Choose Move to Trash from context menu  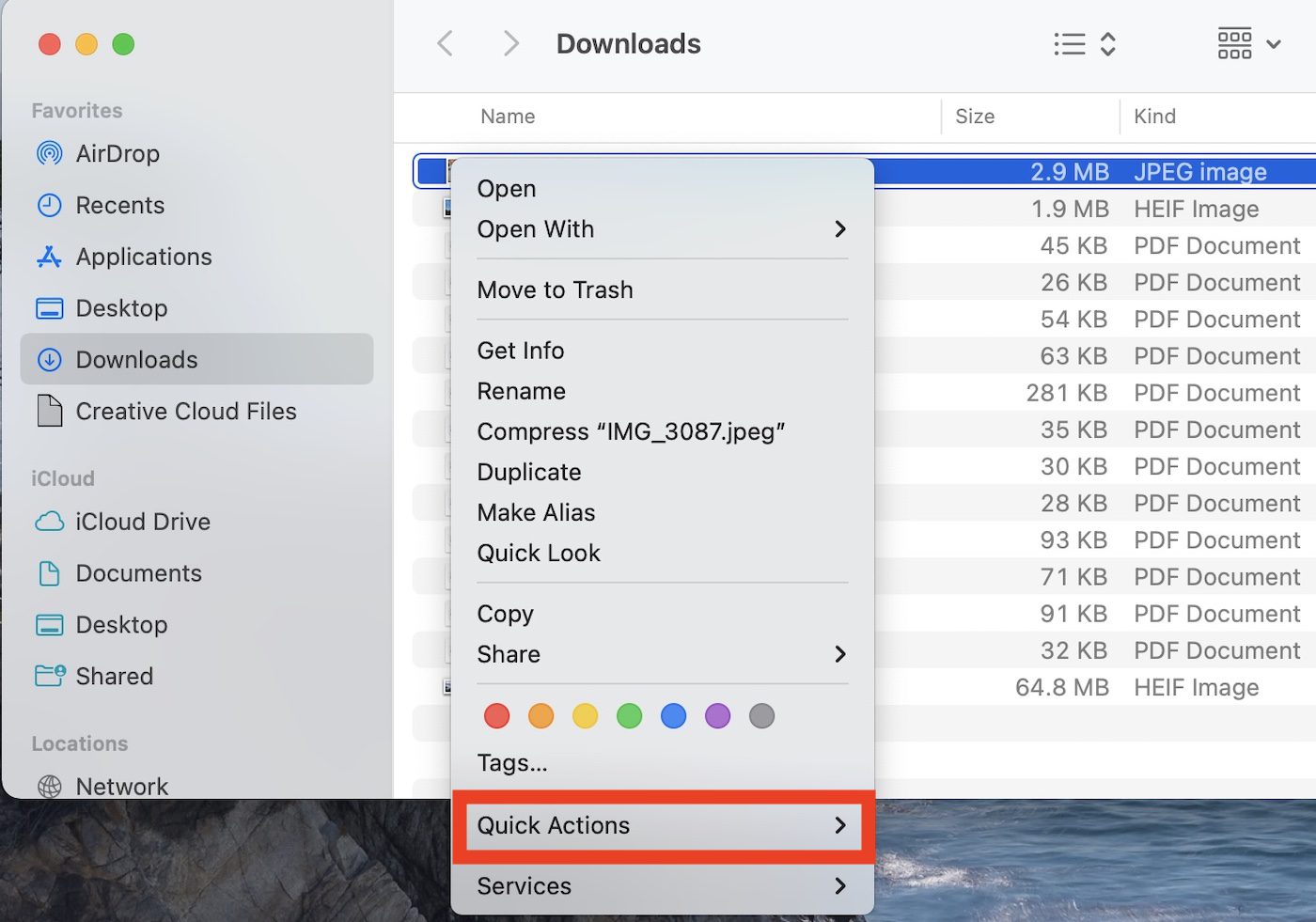point(555,289)
